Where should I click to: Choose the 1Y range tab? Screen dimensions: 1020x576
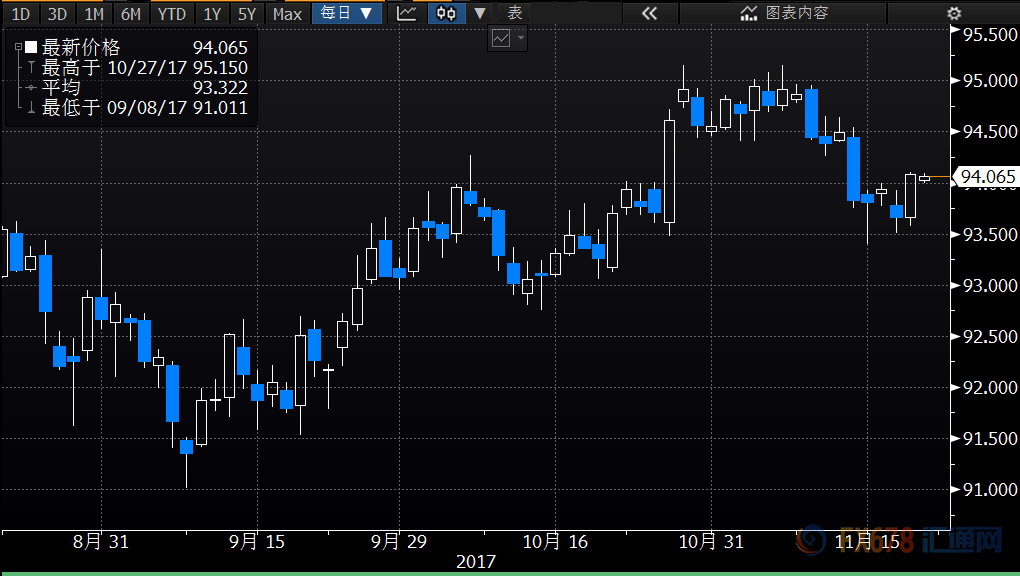point(212,13)
